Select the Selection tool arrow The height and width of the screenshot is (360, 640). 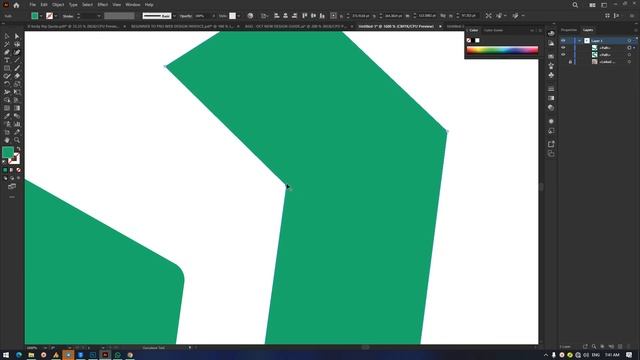(x=7, y=36)
